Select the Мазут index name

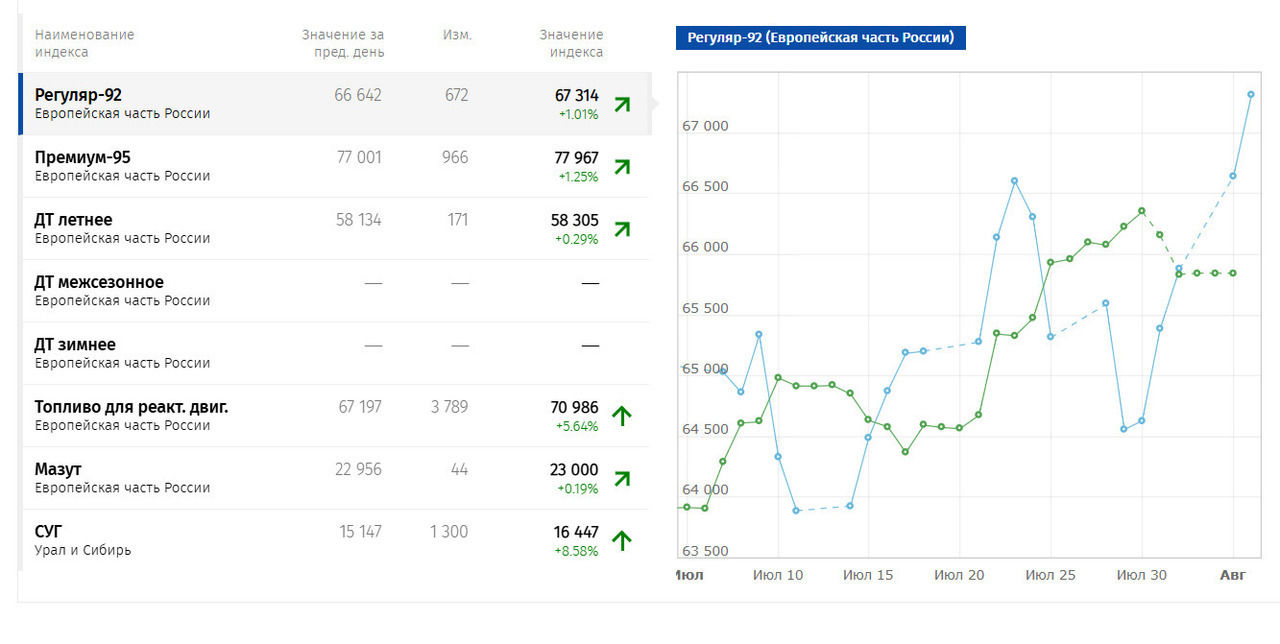tap(58, 469)
